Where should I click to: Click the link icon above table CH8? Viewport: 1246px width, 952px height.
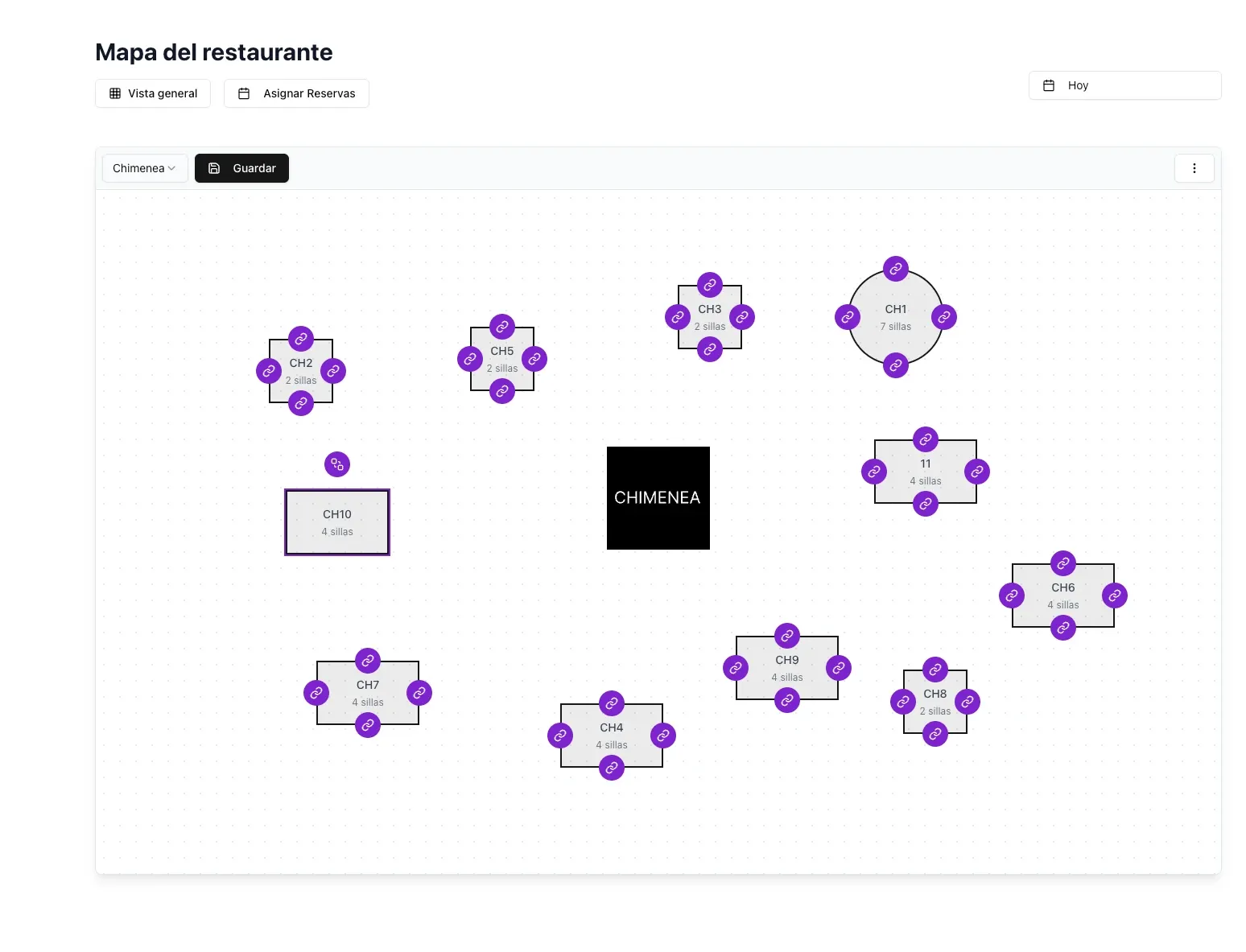[935, 670]
